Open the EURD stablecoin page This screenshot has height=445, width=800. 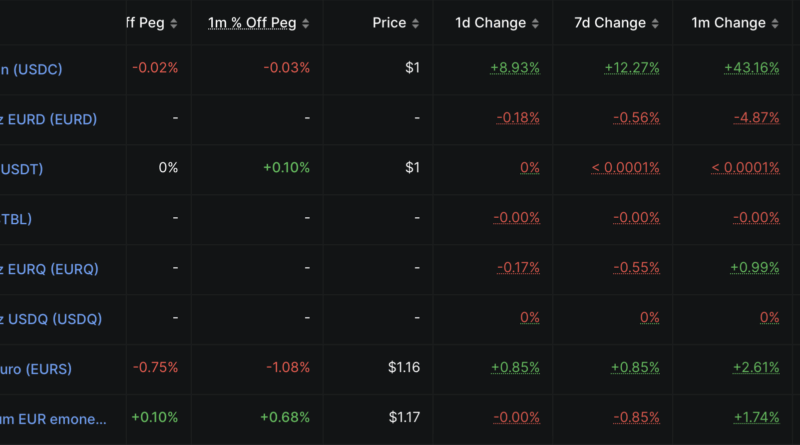(49, 119)
